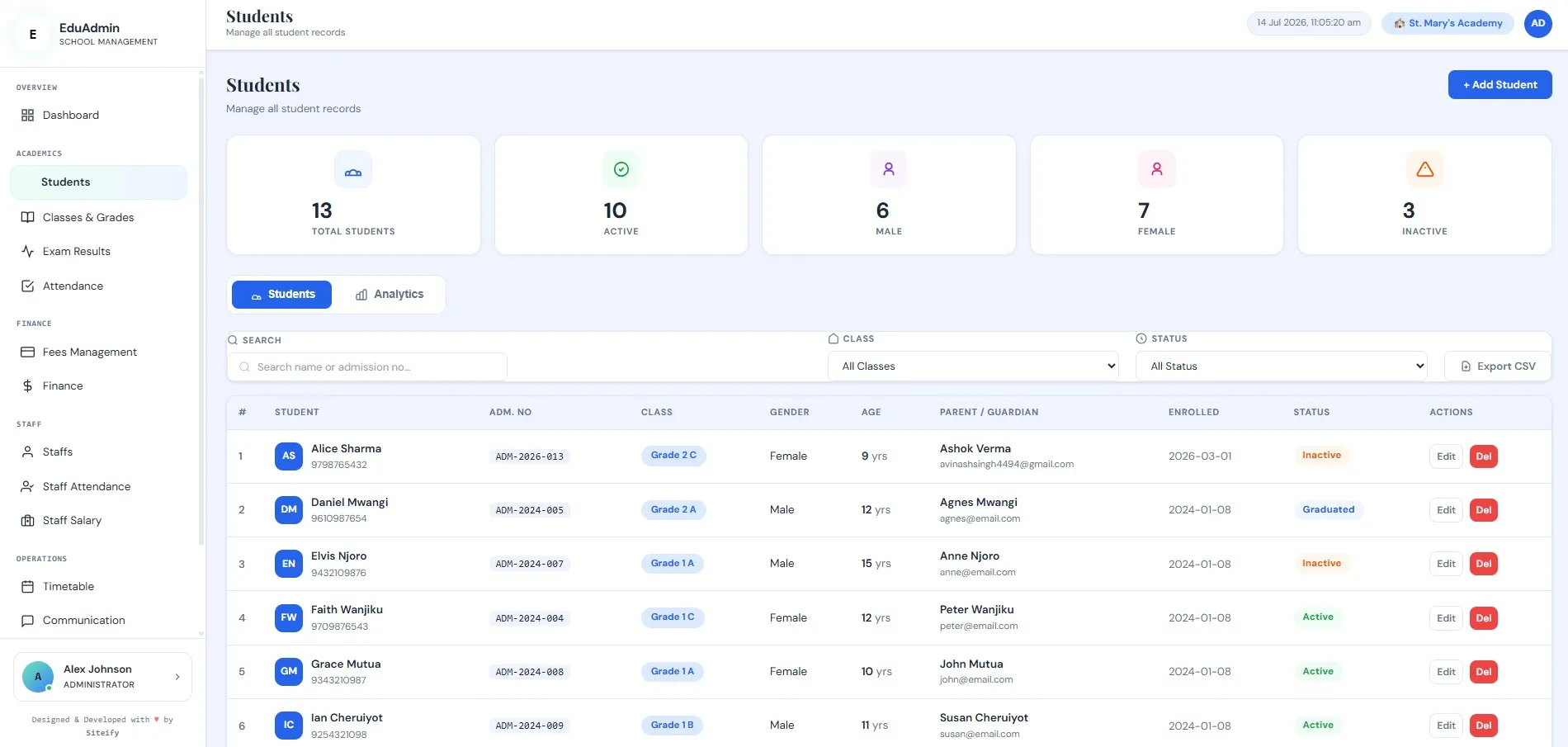Click the EduAdmin logo E icon
Viewport: 1568px width, 747px height.
(33, 34)
